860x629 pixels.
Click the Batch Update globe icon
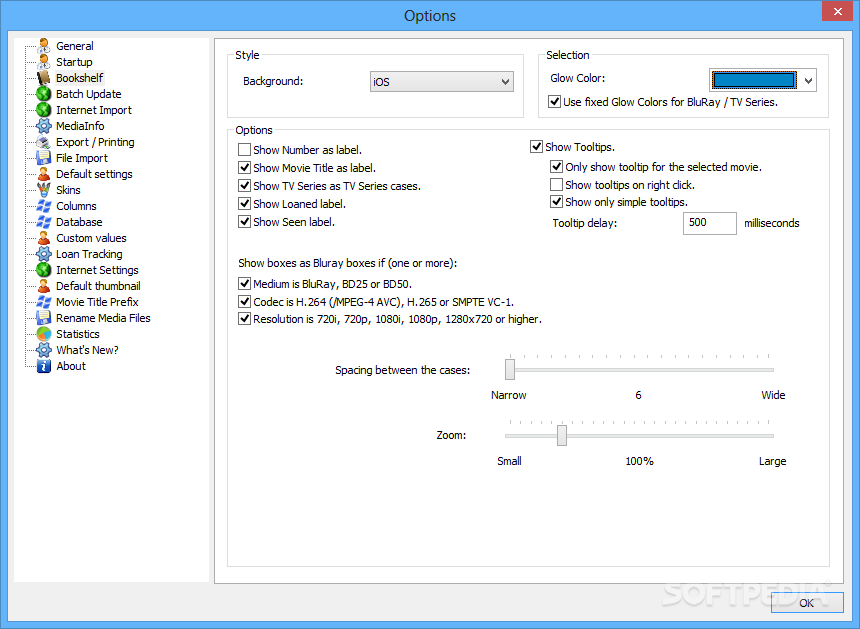pos(44,94)
